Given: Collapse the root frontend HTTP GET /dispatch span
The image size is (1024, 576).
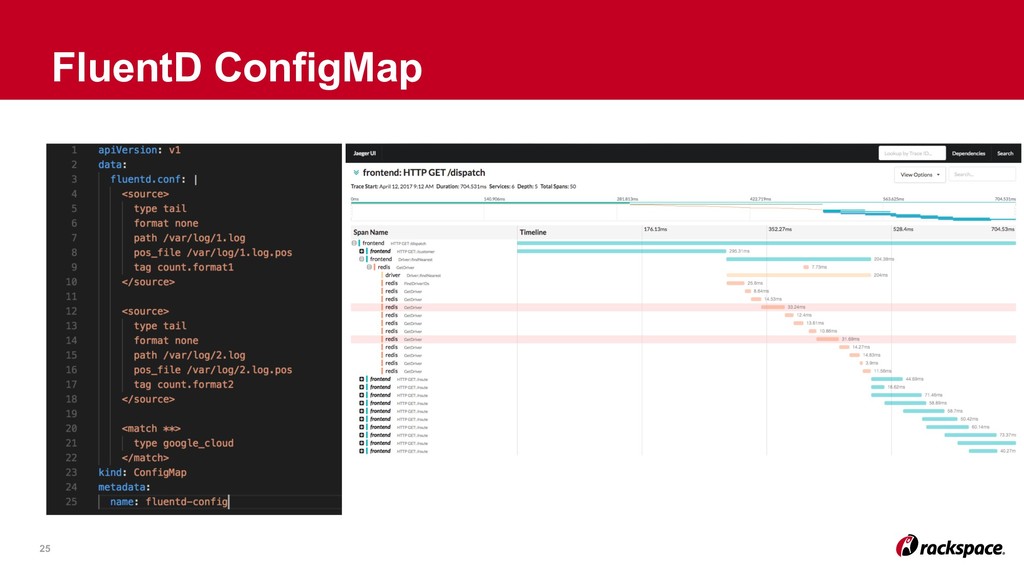Looking at the screenshot, I should tap(354, 243).
